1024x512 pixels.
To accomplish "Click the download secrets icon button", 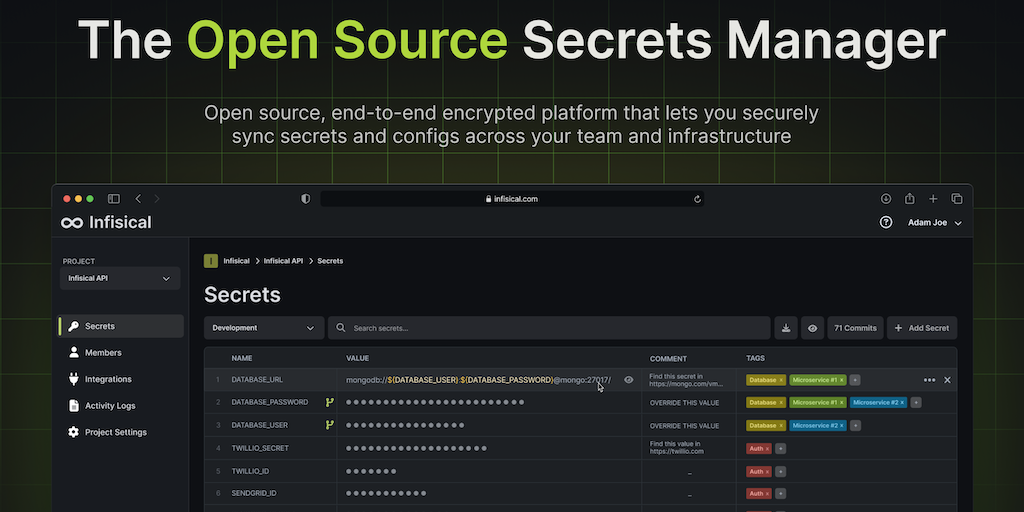I will tap(786, 328).
